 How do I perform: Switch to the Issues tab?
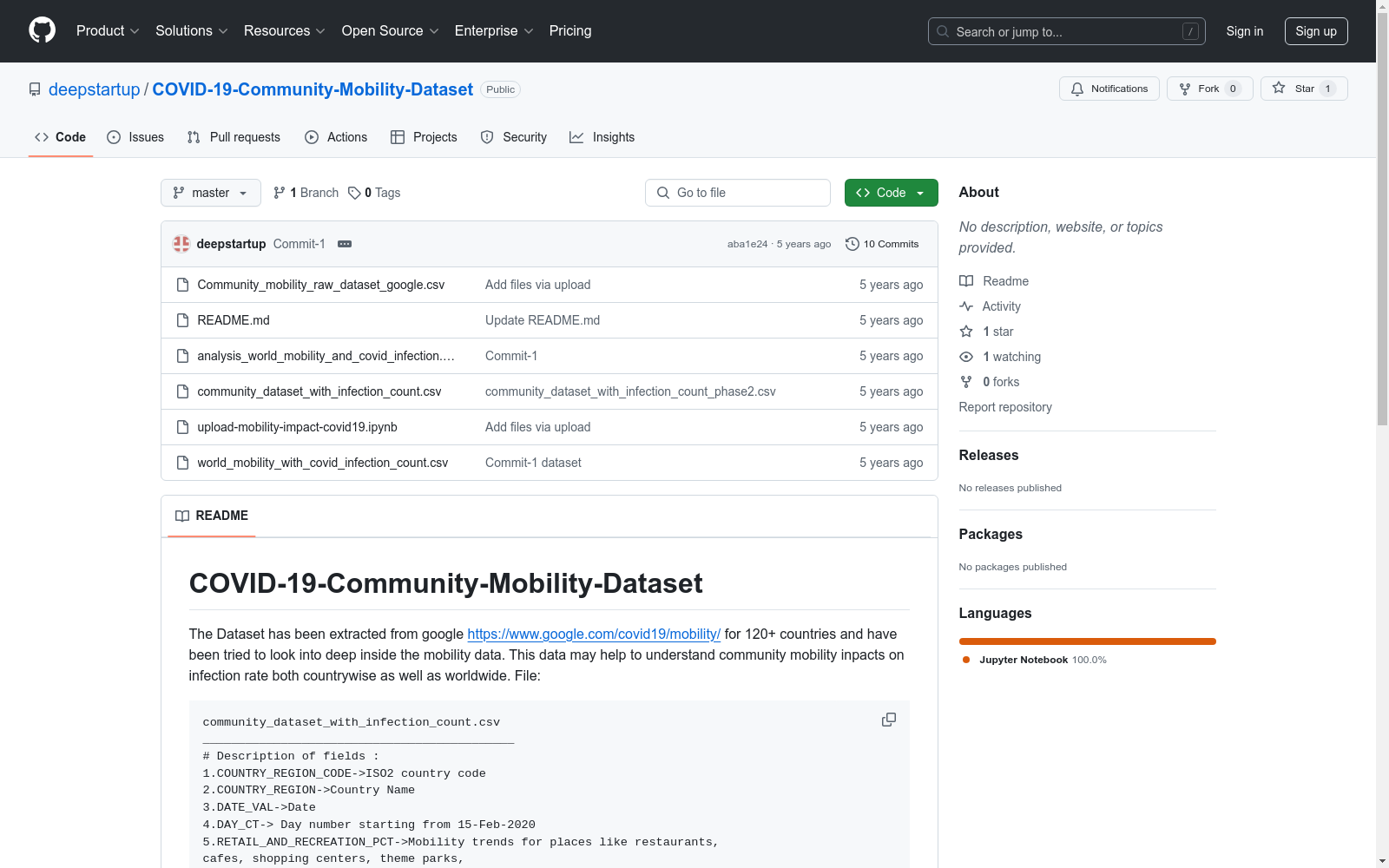click(135, 137)
